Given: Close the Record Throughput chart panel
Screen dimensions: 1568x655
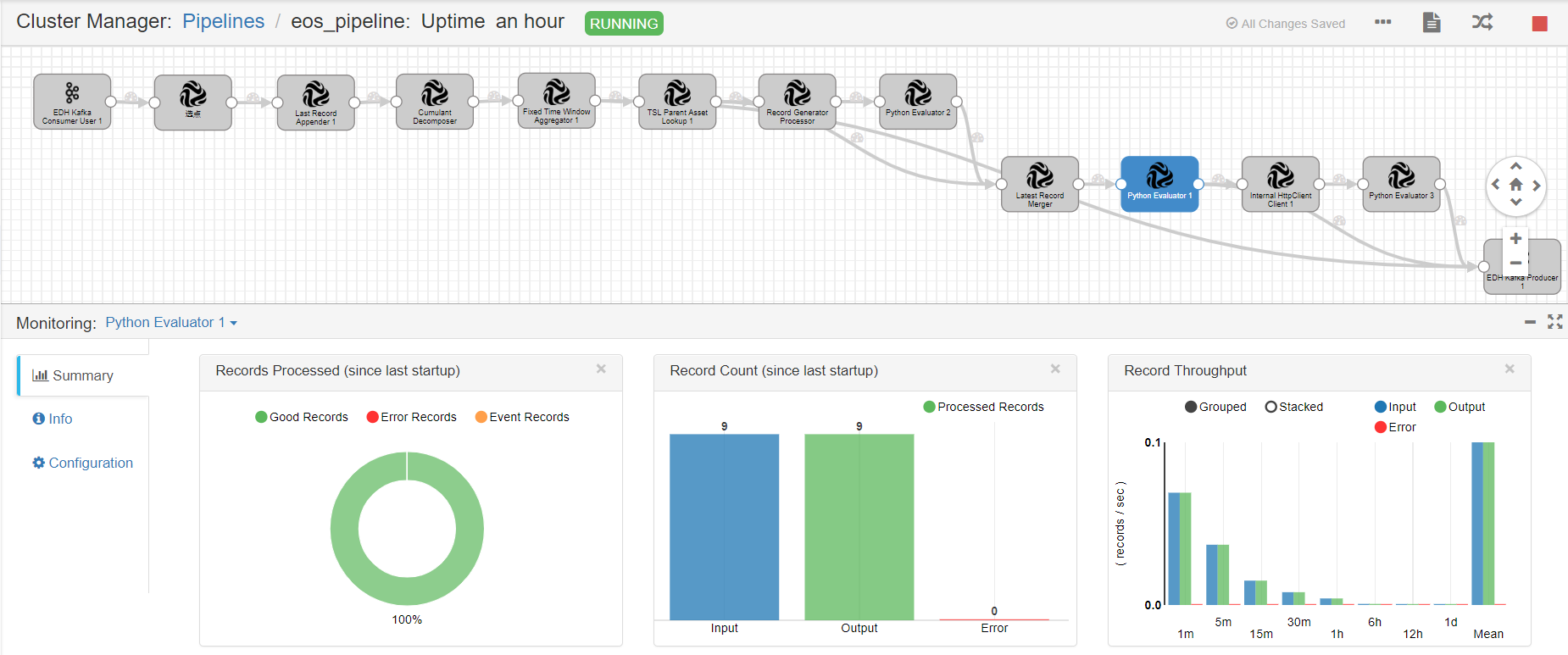Looking at the screenshot, I should [1510, 369].
